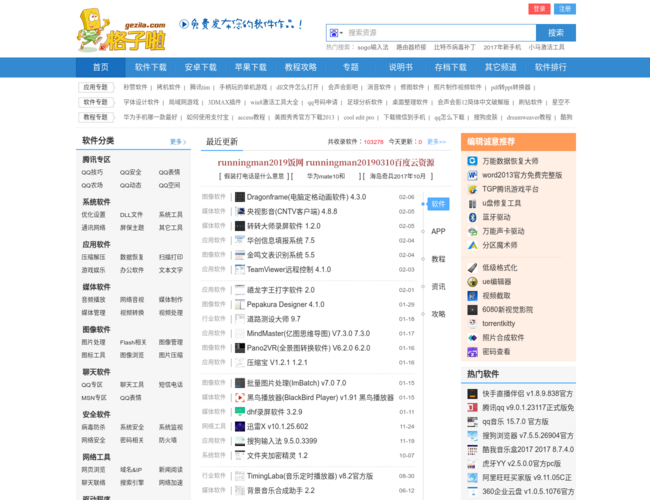The height and width of the screenshot is (500, 650).
Task: Click the 教程专题 tag button
Action: coord(96,117)
